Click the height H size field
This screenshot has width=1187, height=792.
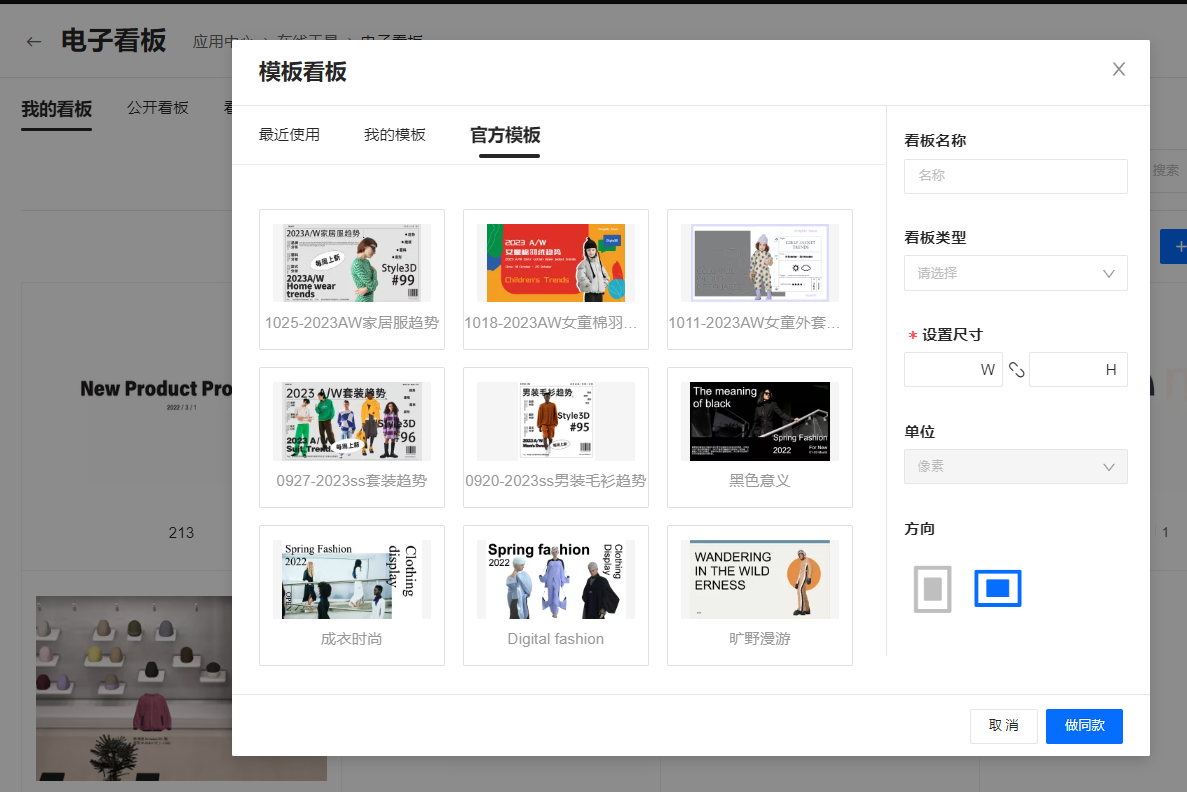tap(1078, 369)
